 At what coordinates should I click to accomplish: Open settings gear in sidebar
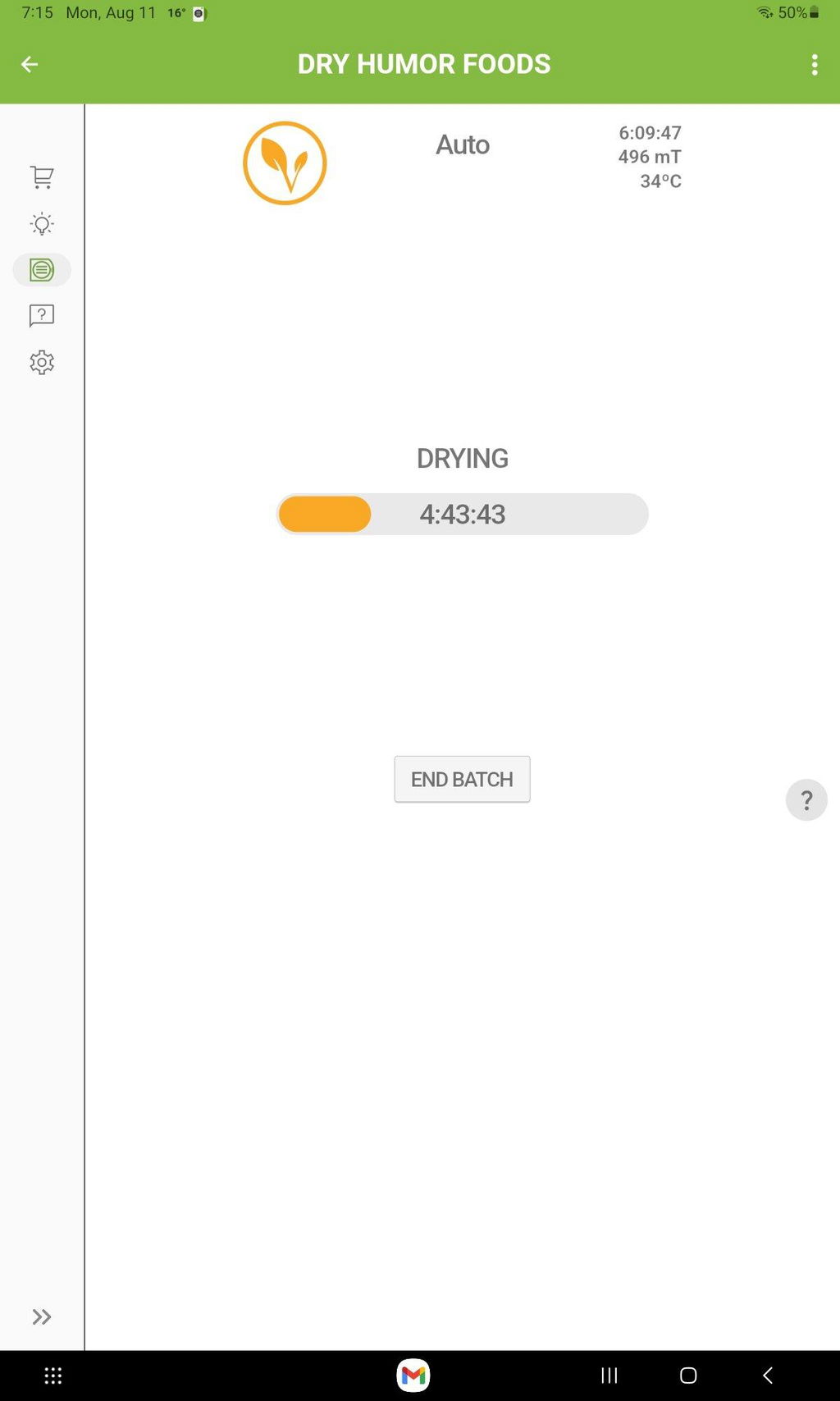click(42, 362)
